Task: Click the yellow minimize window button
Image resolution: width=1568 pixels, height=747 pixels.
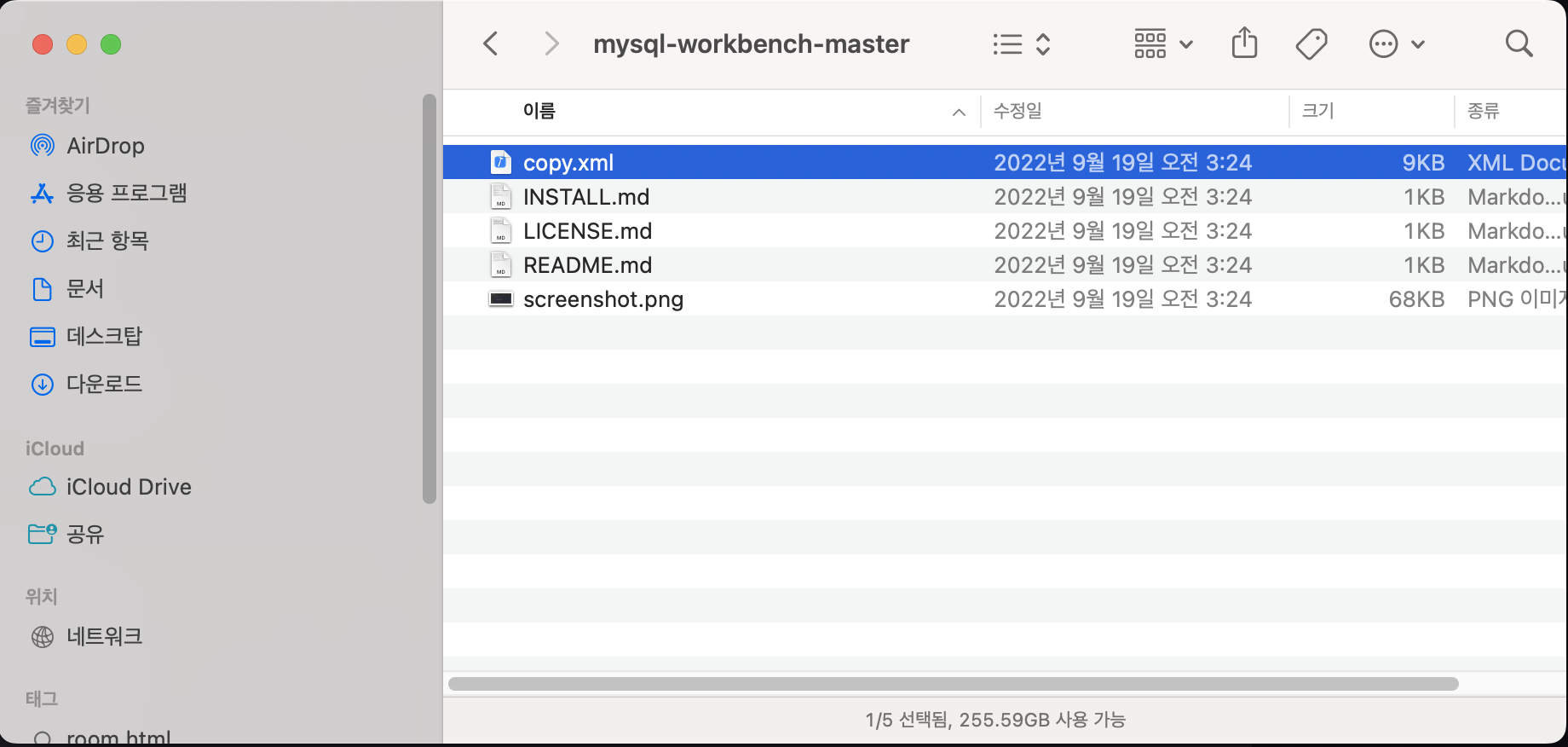Action: (77, 44)
